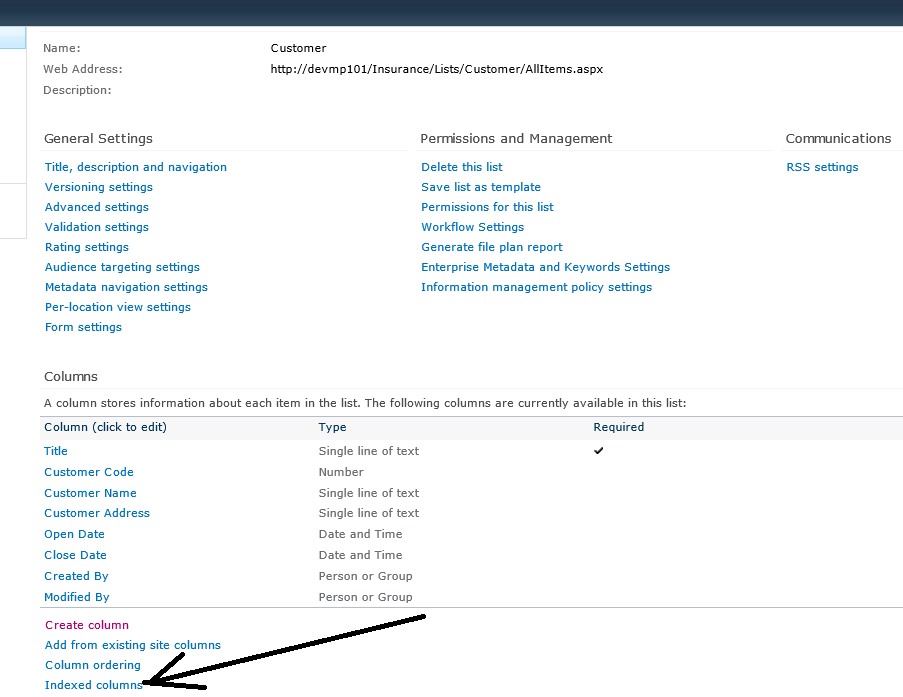Click Create column
Image resolution: width=903 pixels, height=697 pixels.
[86, 624]
